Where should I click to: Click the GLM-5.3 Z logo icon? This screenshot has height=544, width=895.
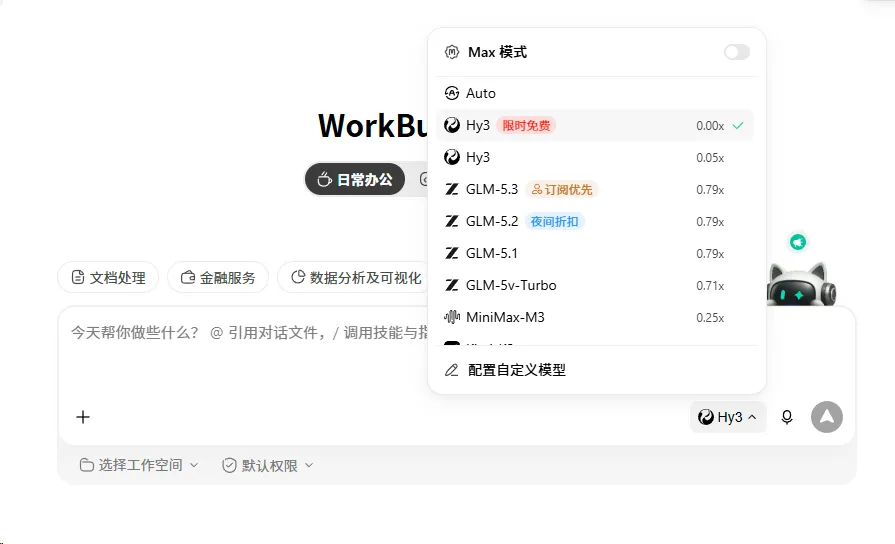click(451, 189)
